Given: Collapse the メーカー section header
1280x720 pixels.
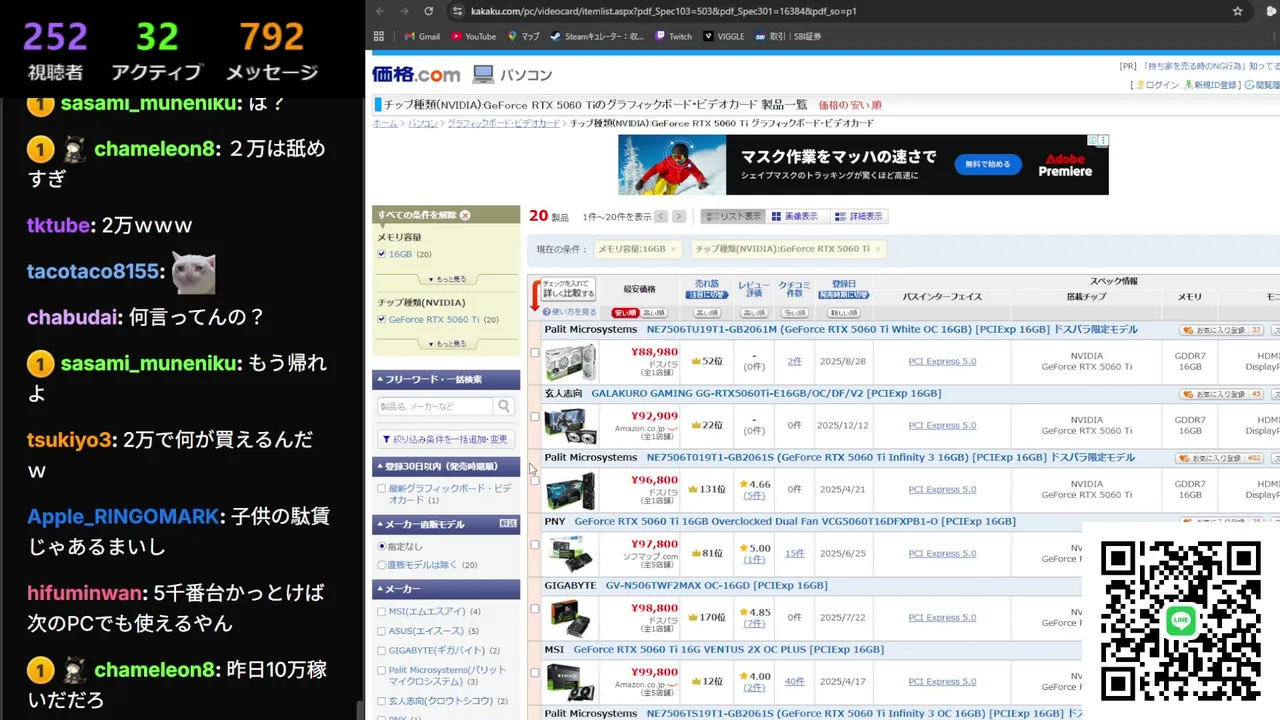Looking at the screenshot, I should pyautogui.click(x=446, y=589).
